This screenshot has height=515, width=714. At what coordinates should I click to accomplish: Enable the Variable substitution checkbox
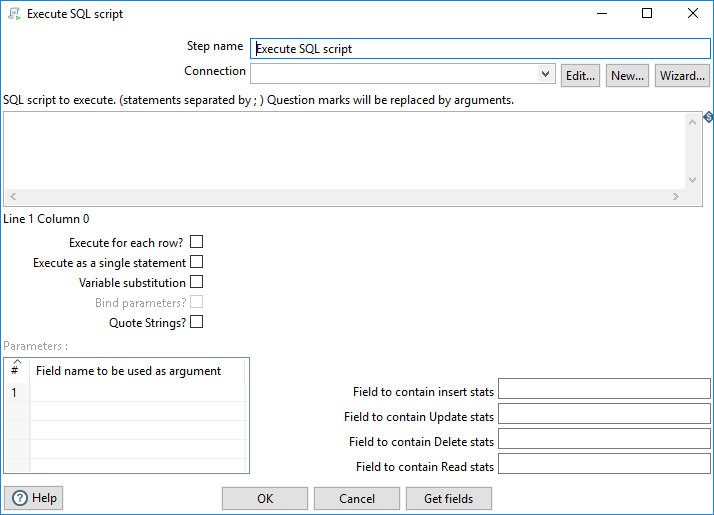point(196,282)
